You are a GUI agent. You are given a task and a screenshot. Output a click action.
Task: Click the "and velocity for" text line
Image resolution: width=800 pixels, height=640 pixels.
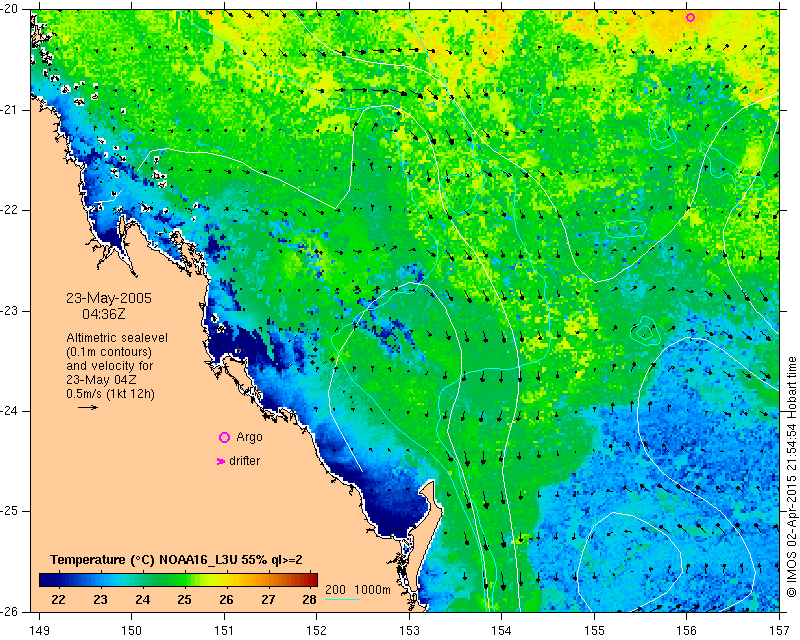(109, 366)
